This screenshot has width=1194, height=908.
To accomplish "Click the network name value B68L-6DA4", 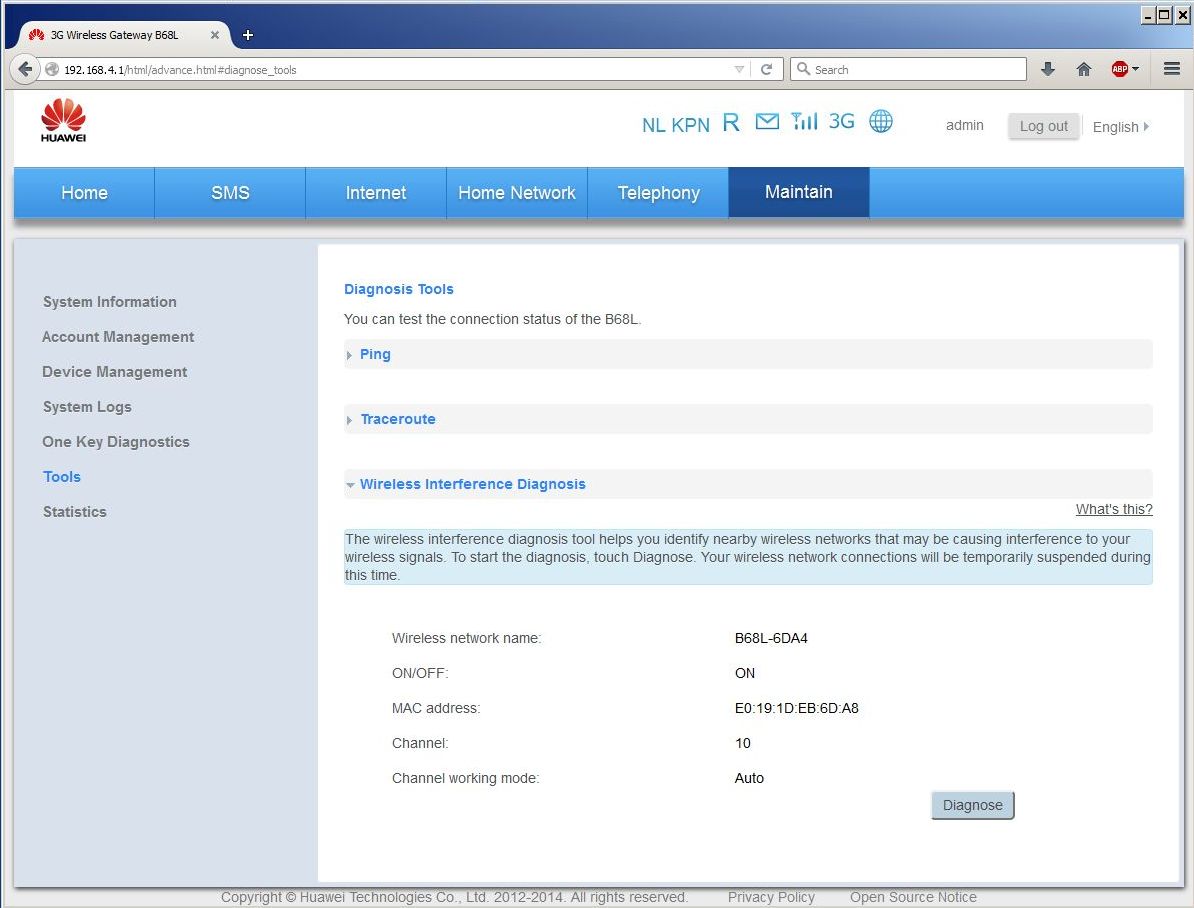I will tap(771, 638).
